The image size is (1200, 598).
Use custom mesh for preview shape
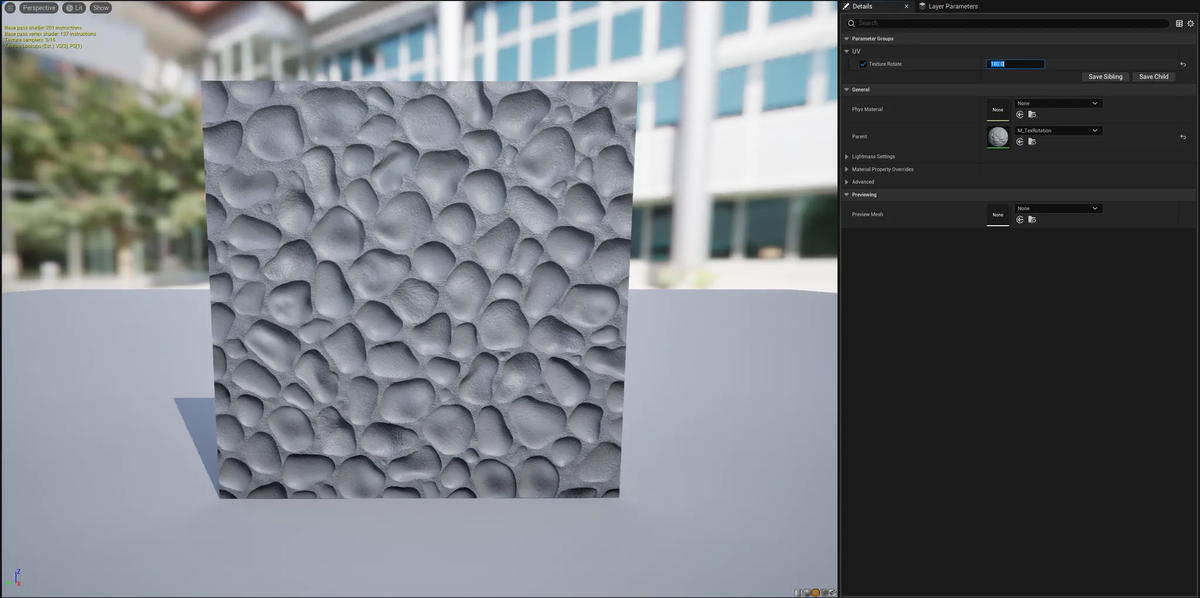tap(832, 592)
